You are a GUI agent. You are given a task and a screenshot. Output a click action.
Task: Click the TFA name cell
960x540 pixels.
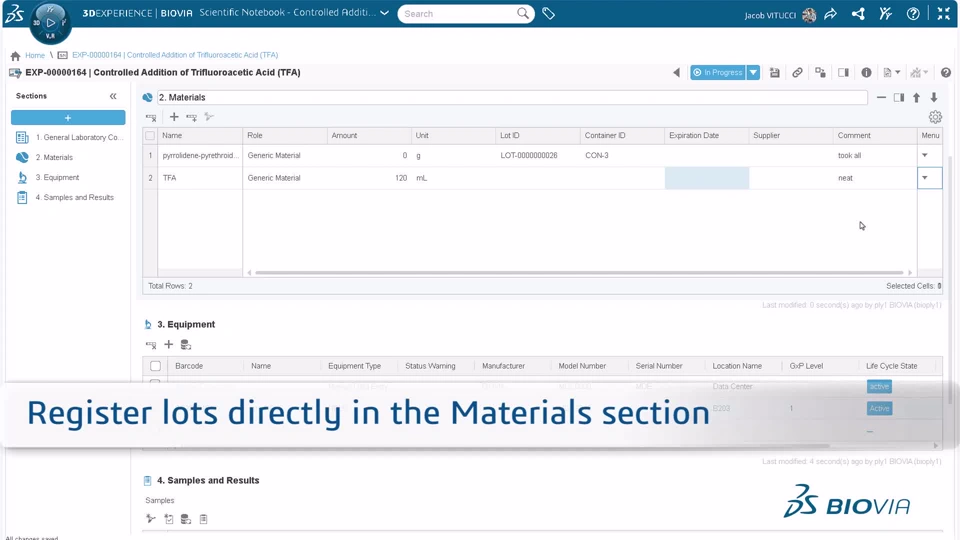[200, 178]
